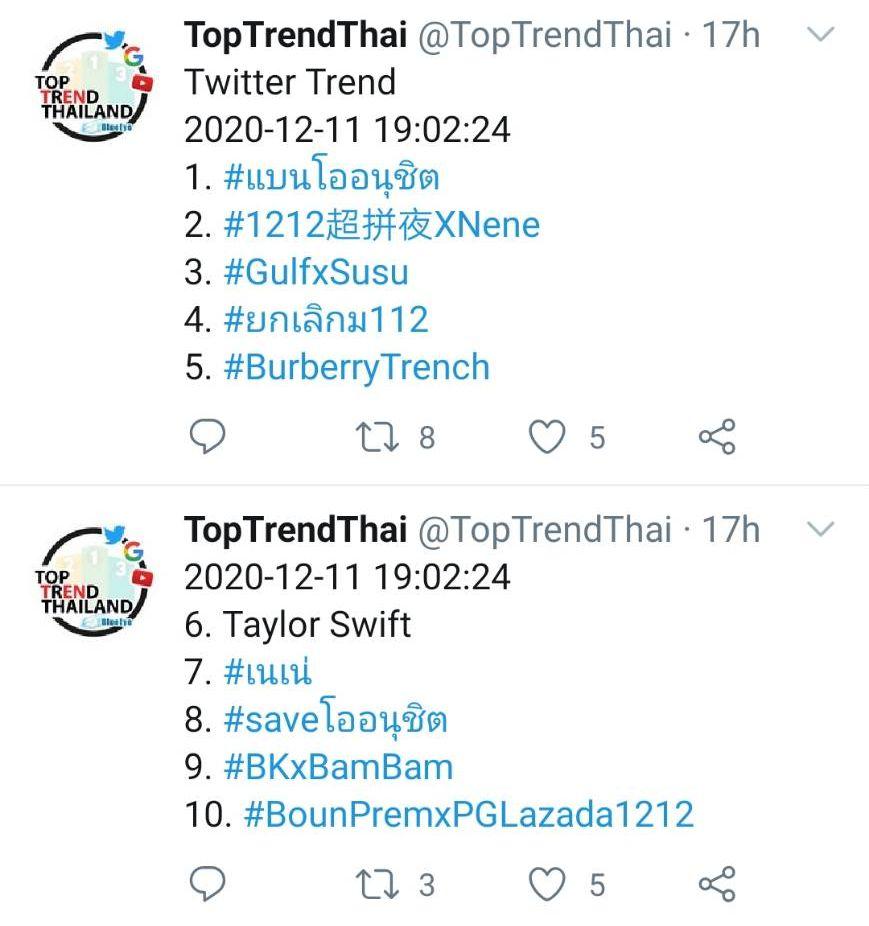This screenshot has height=926, width=869.
Task: Click the TopTrendThai name on the first tweet
Action: click(x=295, y=36)
